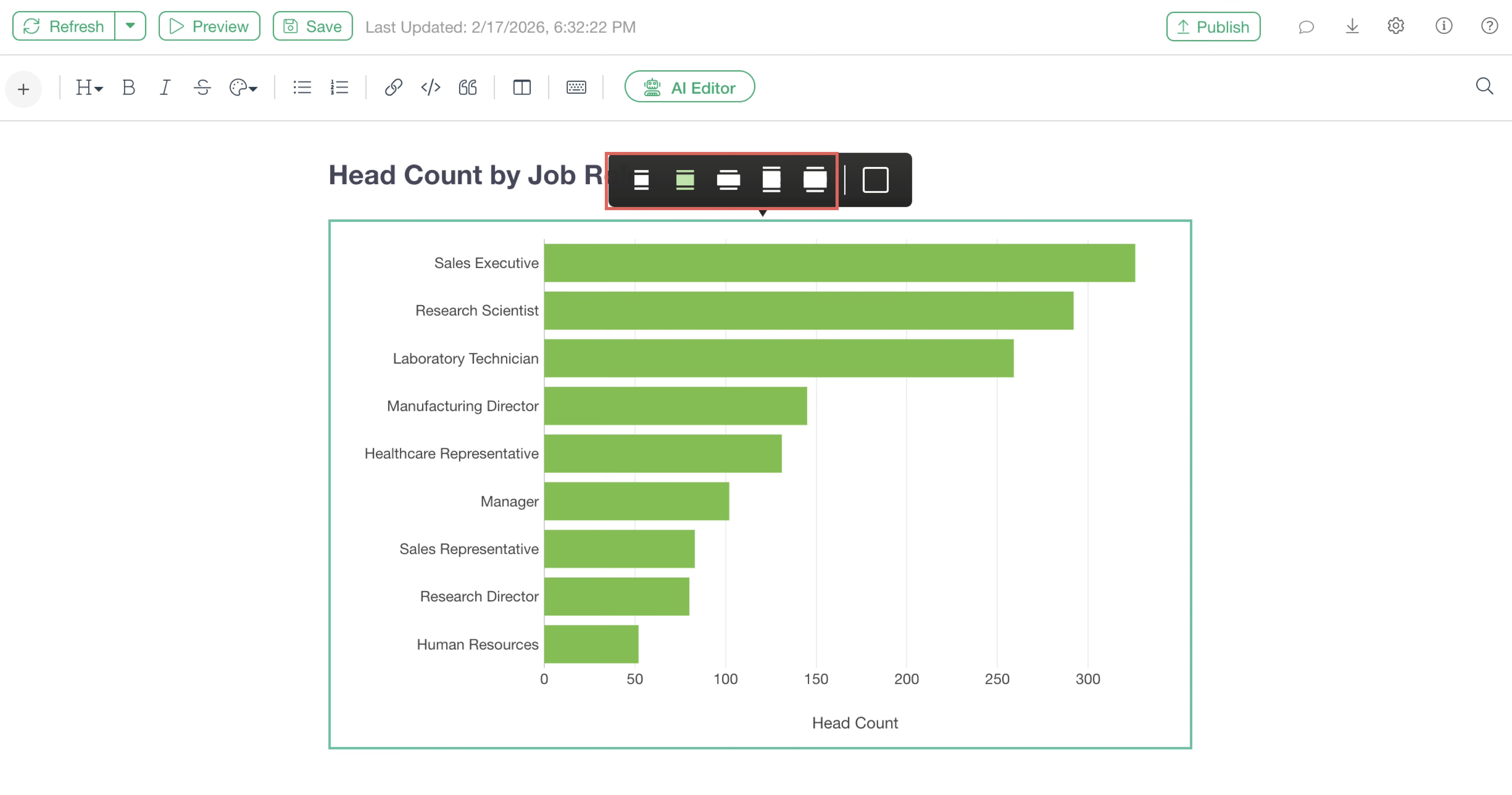The height and width of the screenshot is (795, 1512).
Task: Insert a column layout using the columns icon
Action: point(521,87)
